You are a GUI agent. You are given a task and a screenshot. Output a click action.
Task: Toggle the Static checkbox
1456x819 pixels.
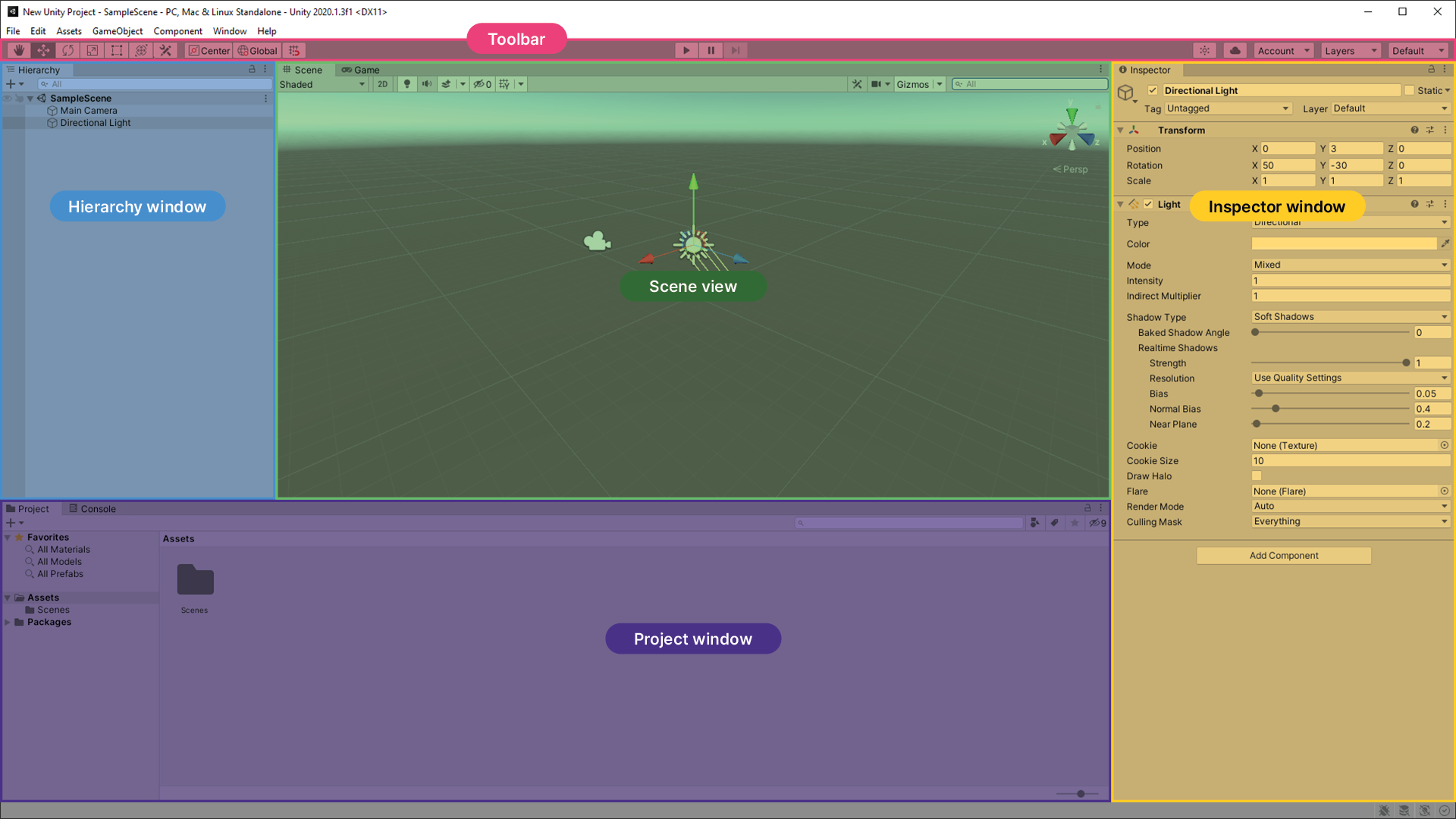pyautogui.click(x=1409, y=90)
